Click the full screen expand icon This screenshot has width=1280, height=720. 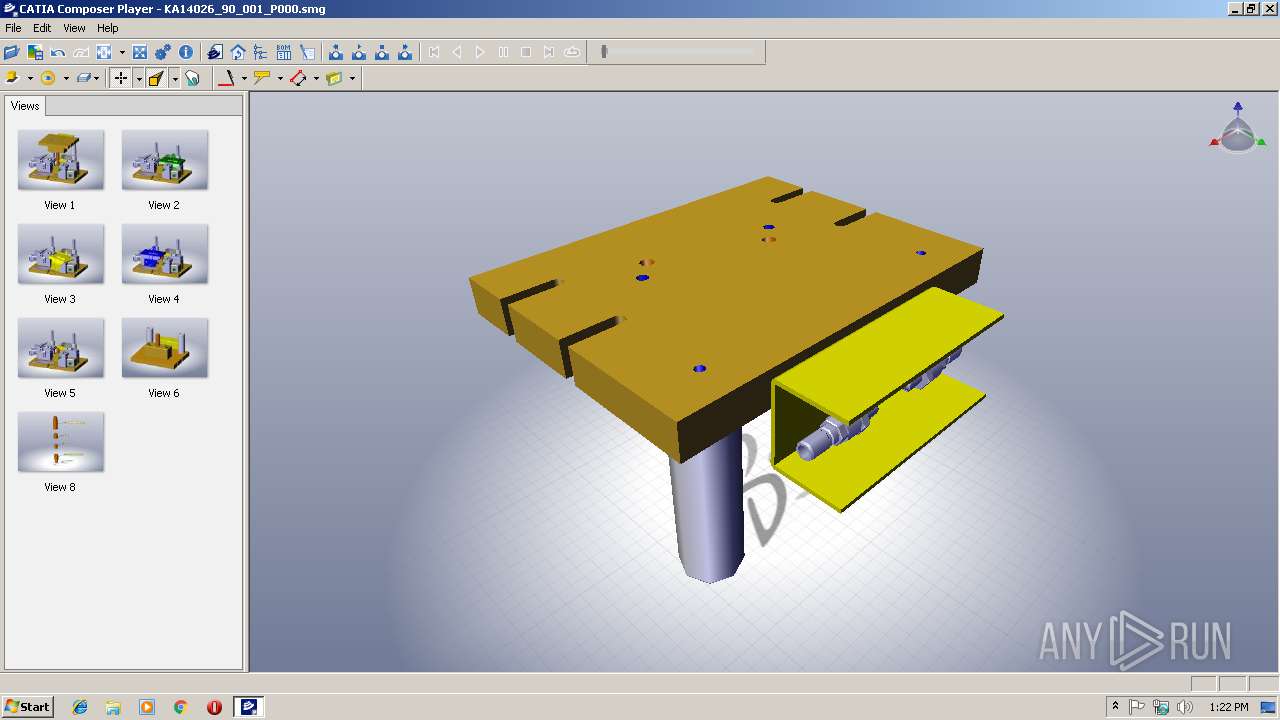(x=140, y=52)
